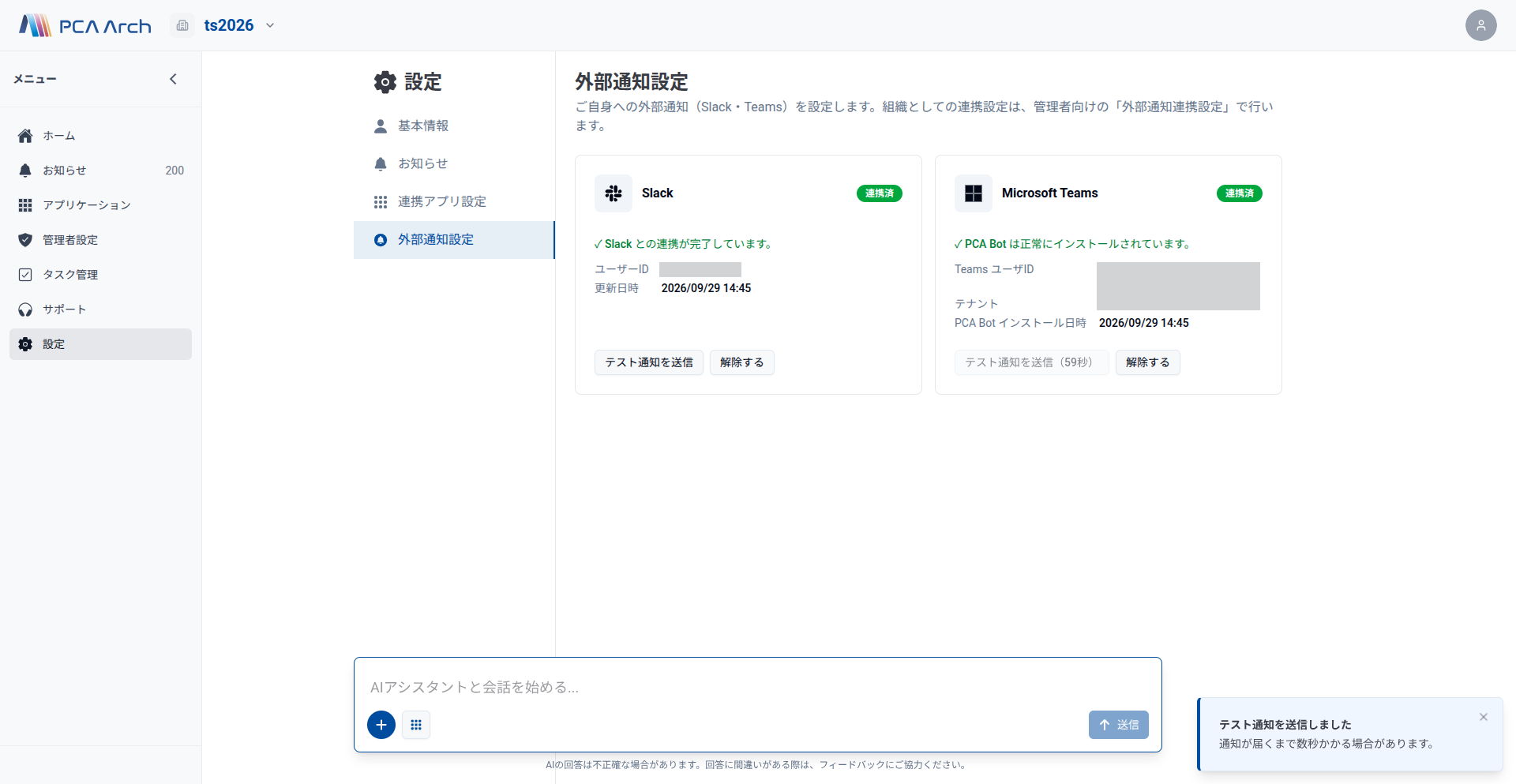The image size is (1516, 784).
Task: Collapse the メニュー sidebar
Action: pyautogui.click(x=173, y=79)
